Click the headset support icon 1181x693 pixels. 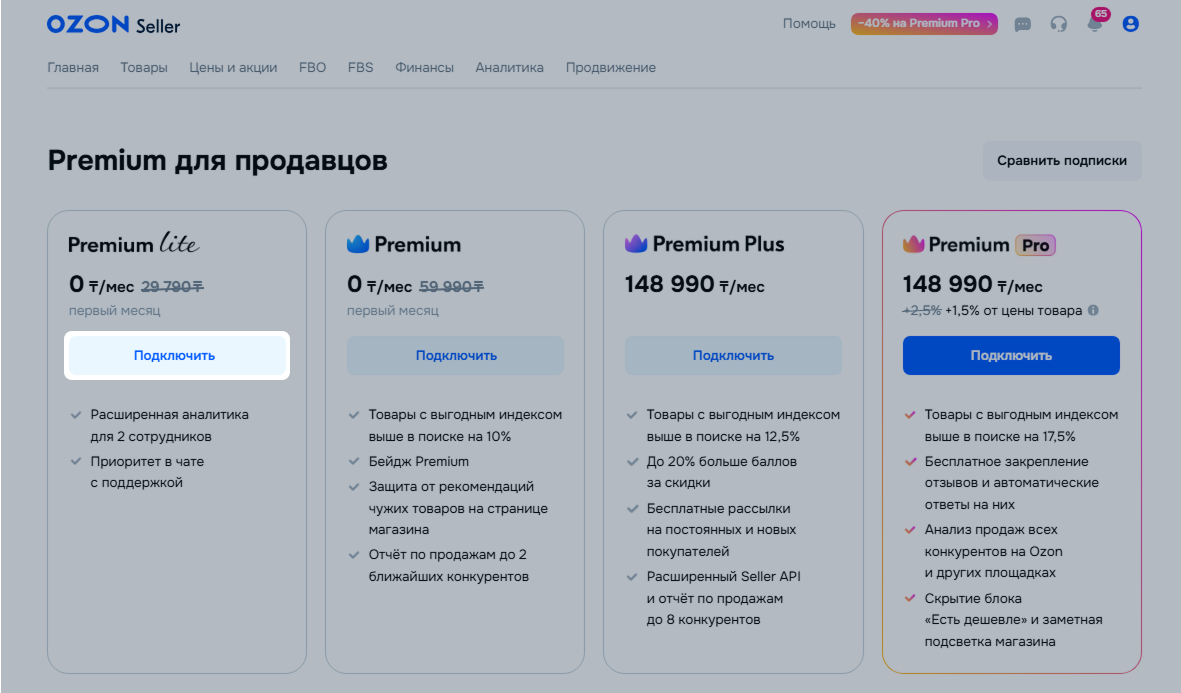(x=1058, y=24)
